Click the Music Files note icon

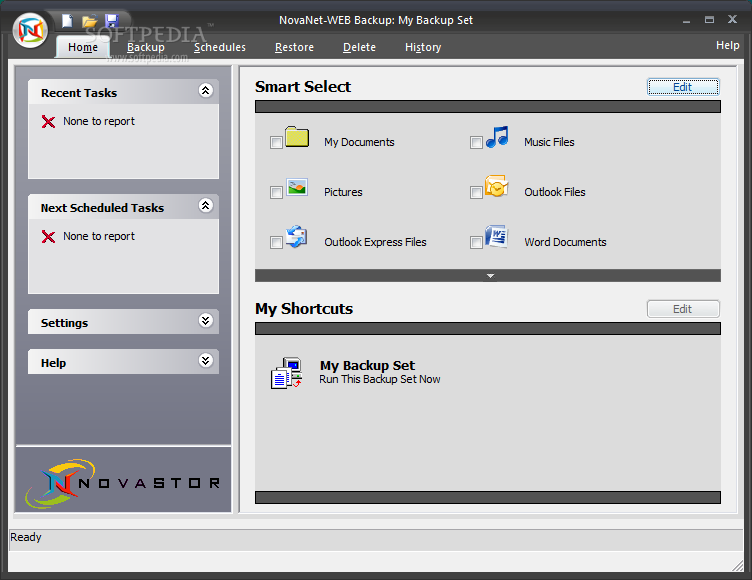coord(497,137)
